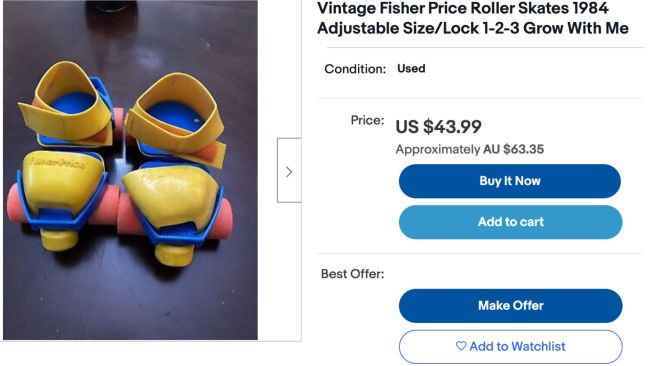
Task: Click the yellow ankle strap of left skate
Action: pyautogui.click(x=64, y=102)
